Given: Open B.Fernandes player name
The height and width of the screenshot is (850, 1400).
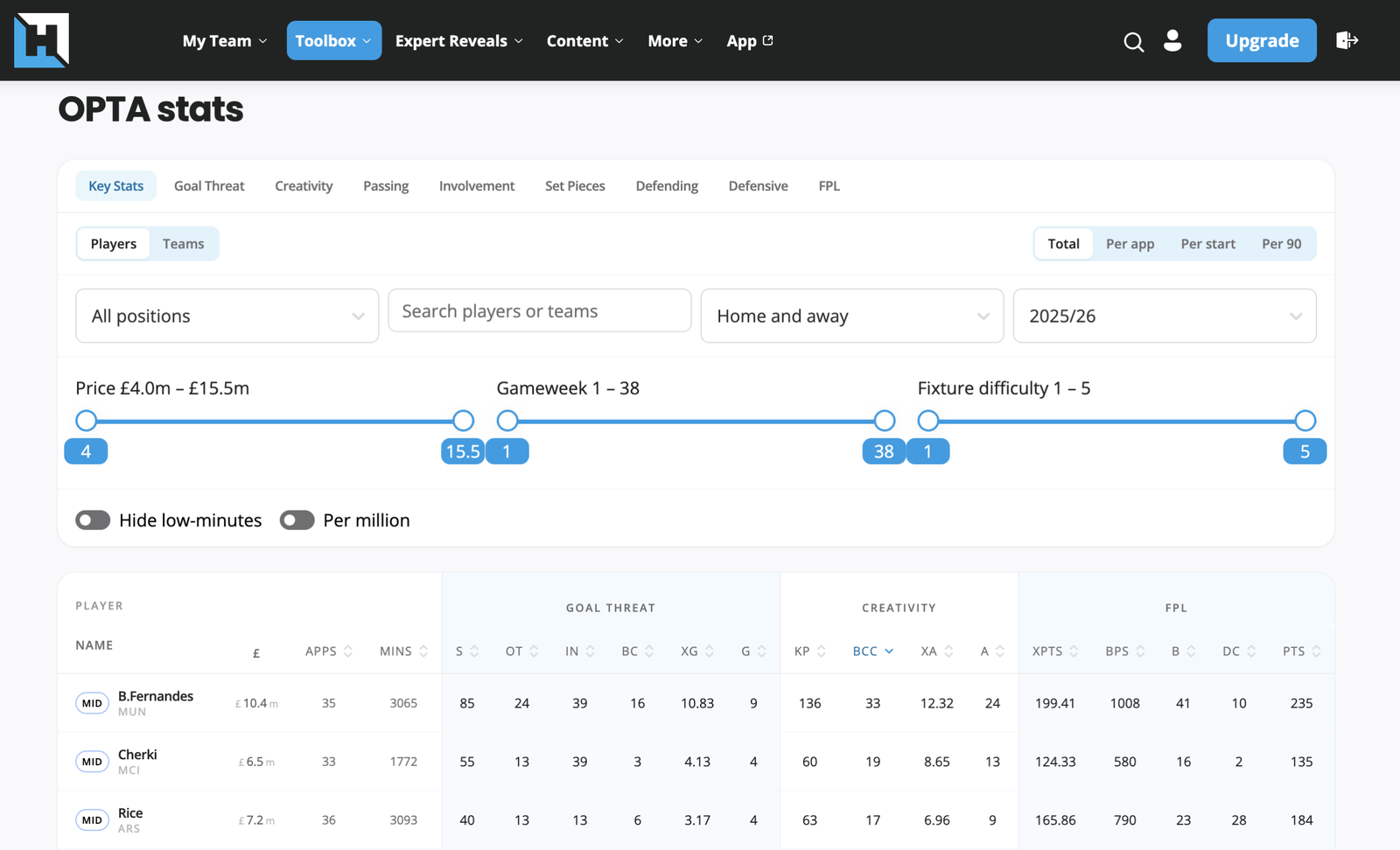Looking at the screenshot, I should pyautogui.click(x=156, y=696).
